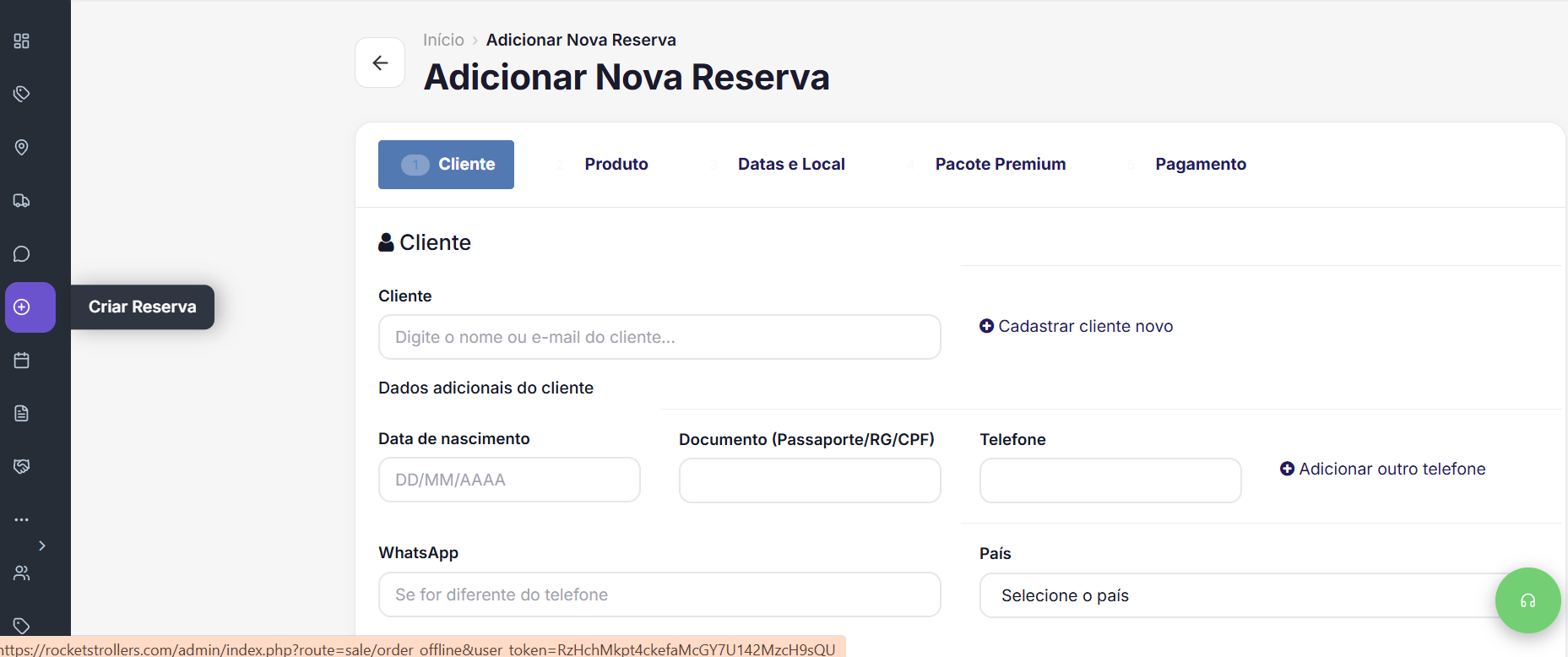Click the Cadastrar cliente novo link
The height and width of the screenshot is (657, 1568).
1077,326
